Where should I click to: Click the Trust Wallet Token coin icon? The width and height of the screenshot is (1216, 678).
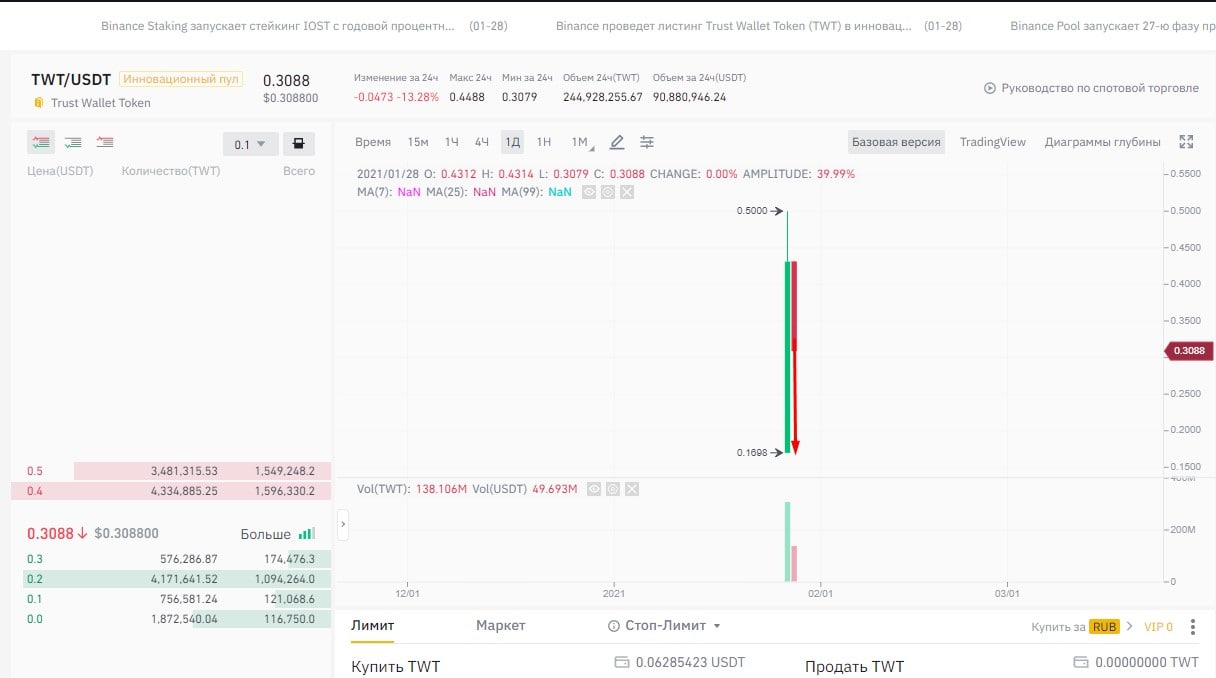pyautogui.click(x=39, y=103)
